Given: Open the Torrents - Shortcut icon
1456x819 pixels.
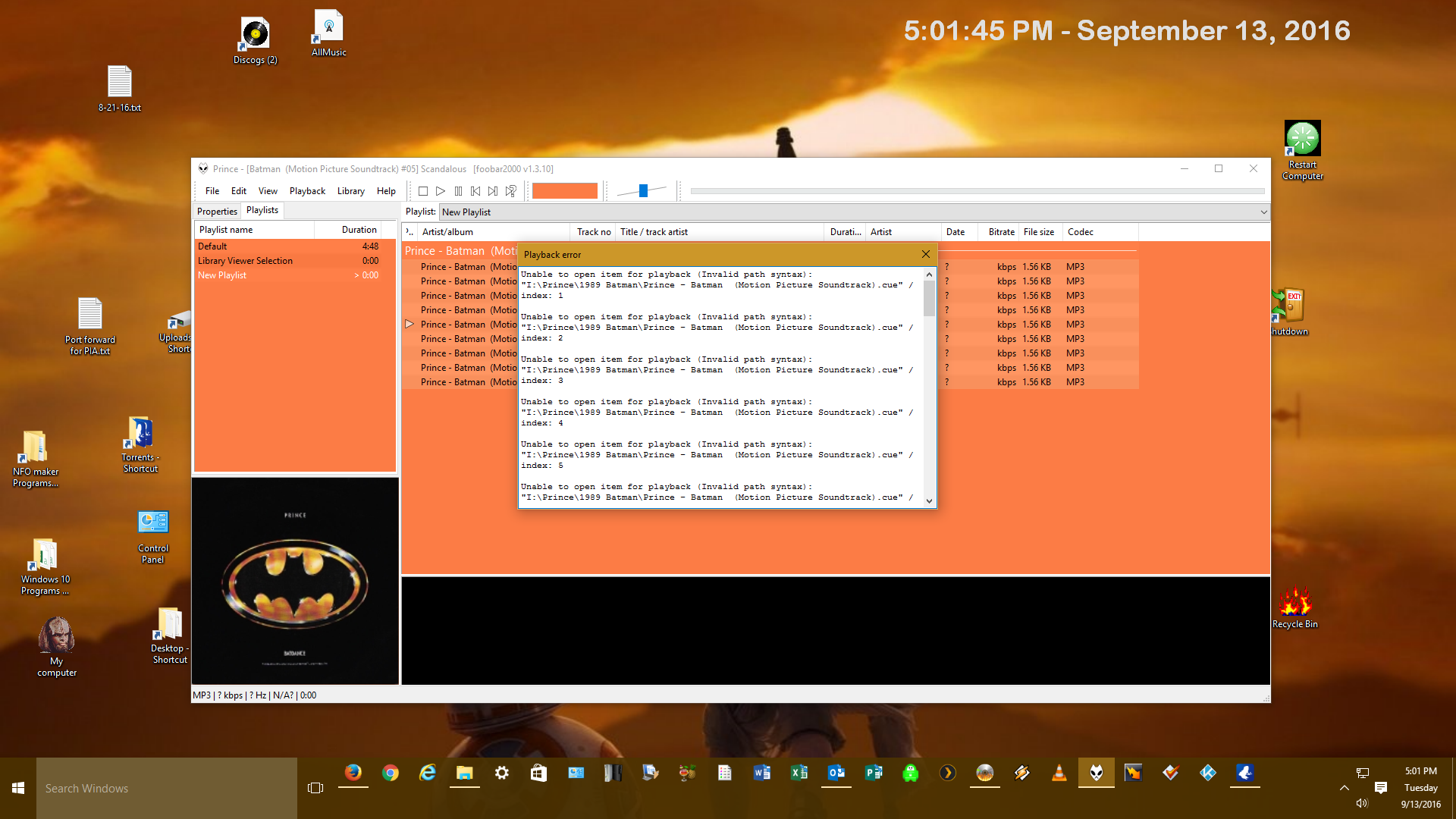Looking at the screenshot, I should coord(140,445).
